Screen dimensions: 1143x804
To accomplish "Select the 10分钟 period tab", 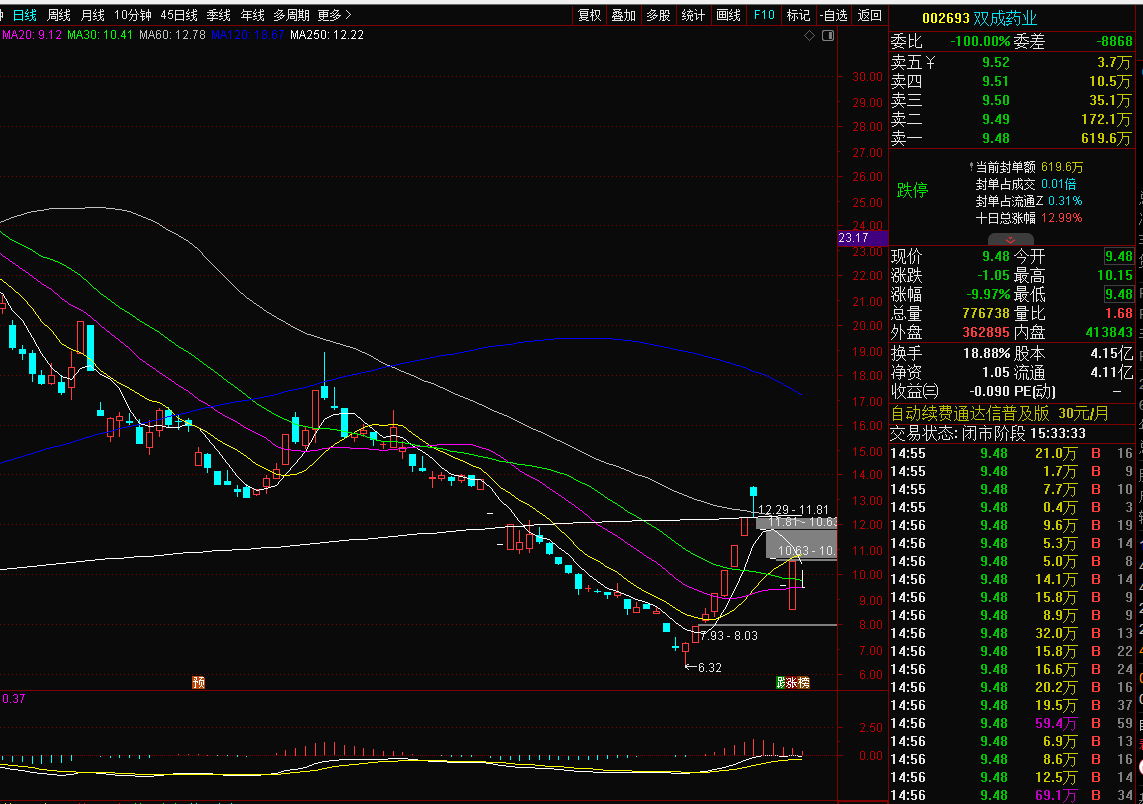I will pyautogui.click(x=132, y=15).
